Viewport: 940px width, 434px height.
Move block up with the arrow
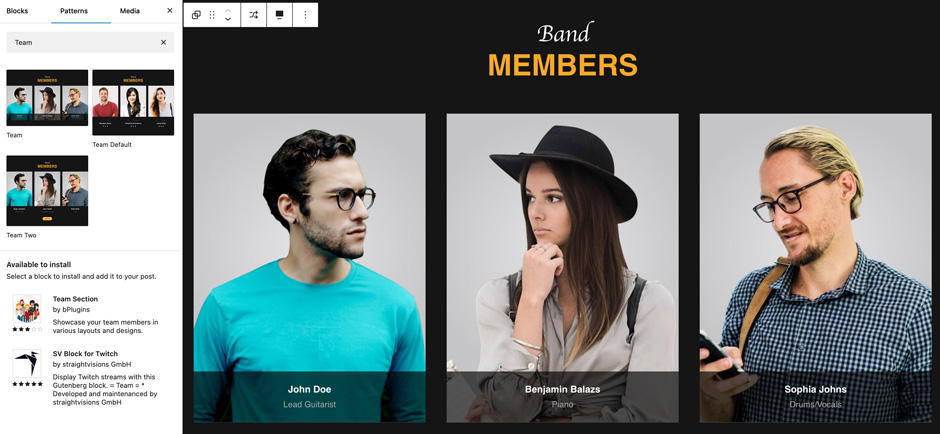pyautogui.click(x=228, y=11)
